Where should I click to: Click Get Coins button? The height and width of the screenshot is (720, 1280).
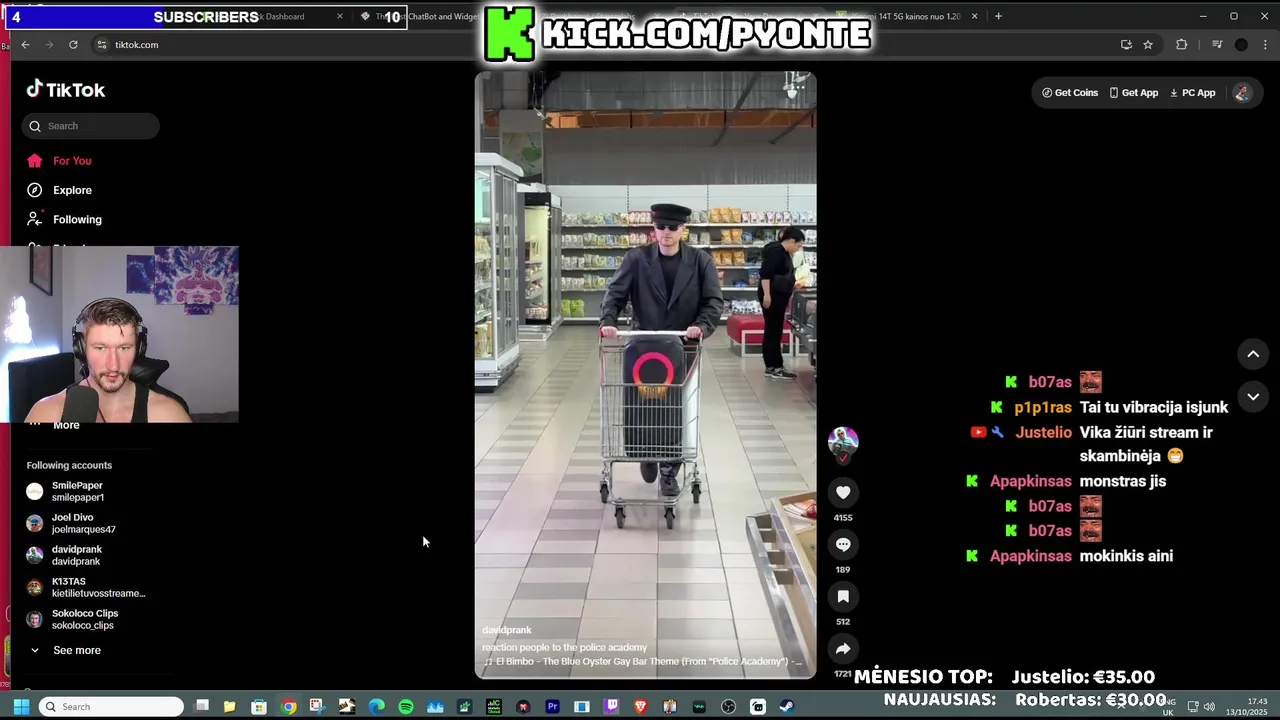1070,93
